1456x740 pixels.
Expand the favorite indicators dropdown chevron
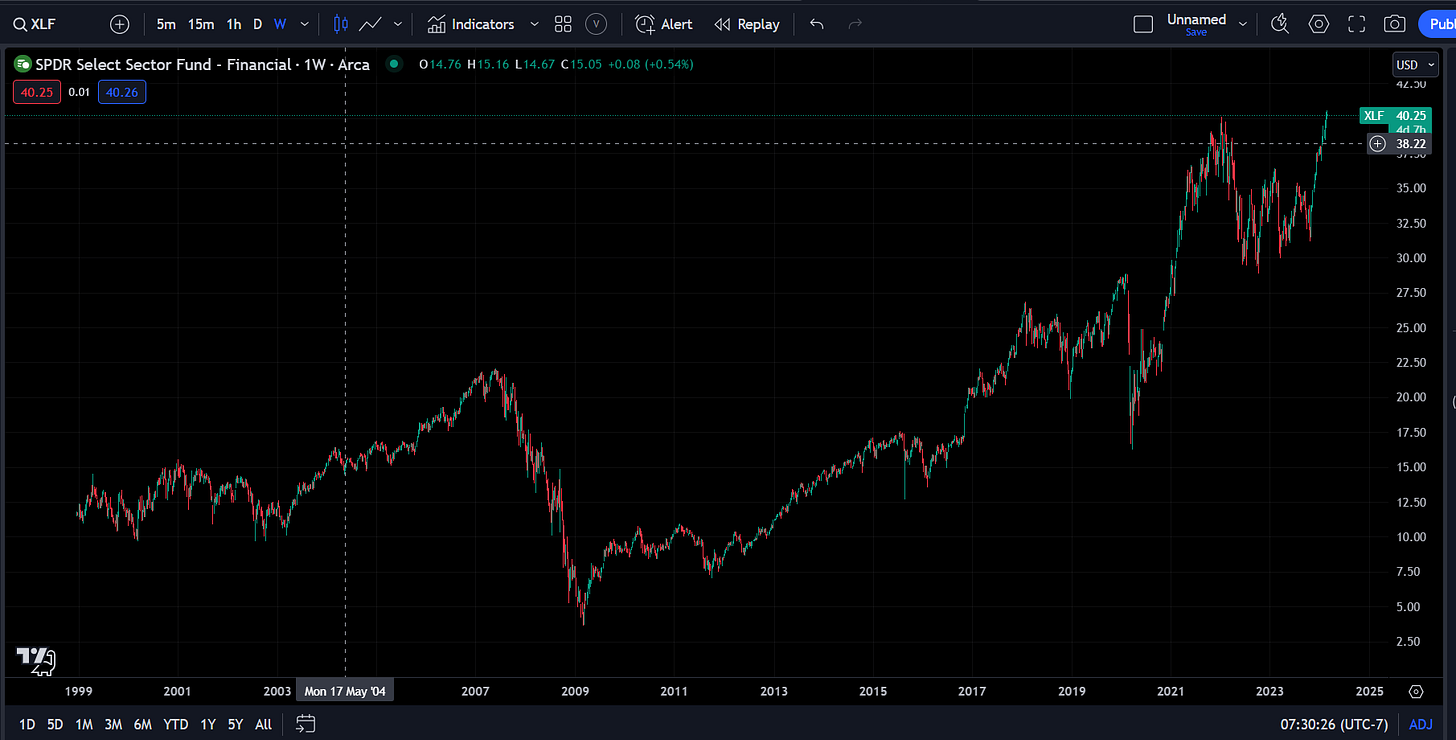[534, 24]
